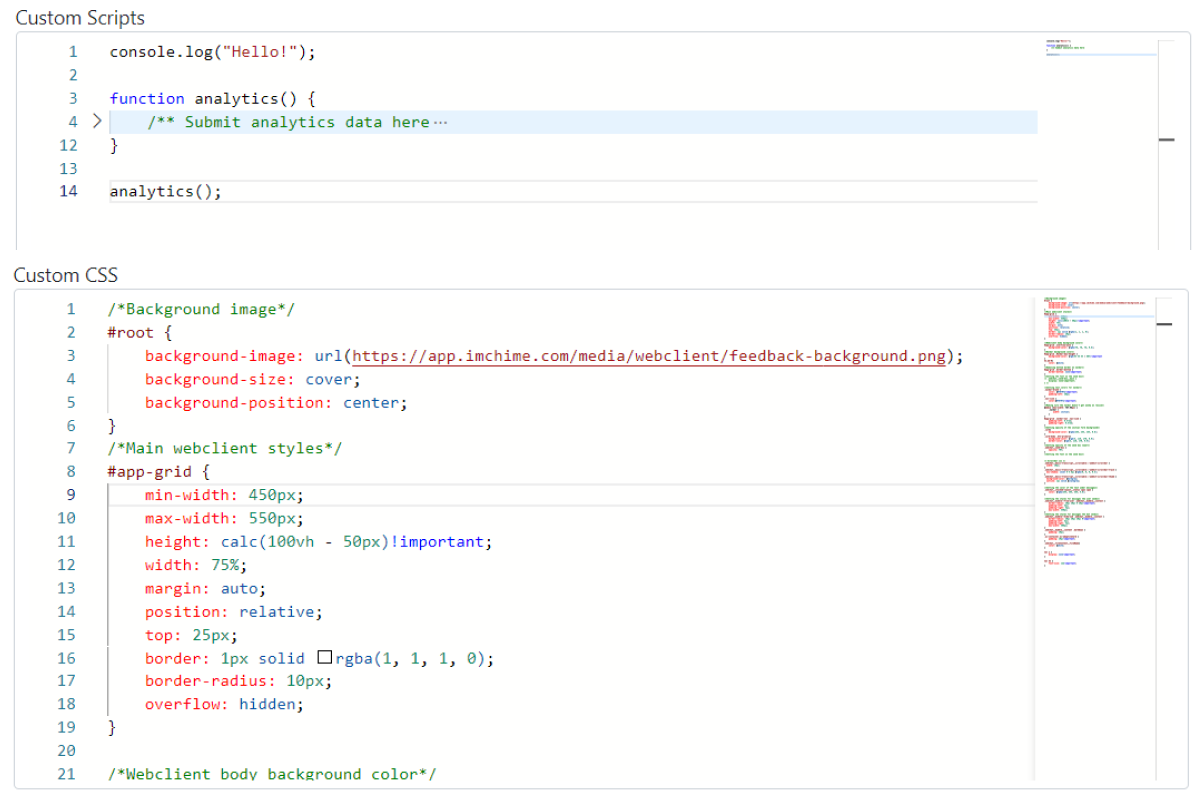Click the Custom Scripts section heading
The image size is (1200, 799).
[80, 17]
